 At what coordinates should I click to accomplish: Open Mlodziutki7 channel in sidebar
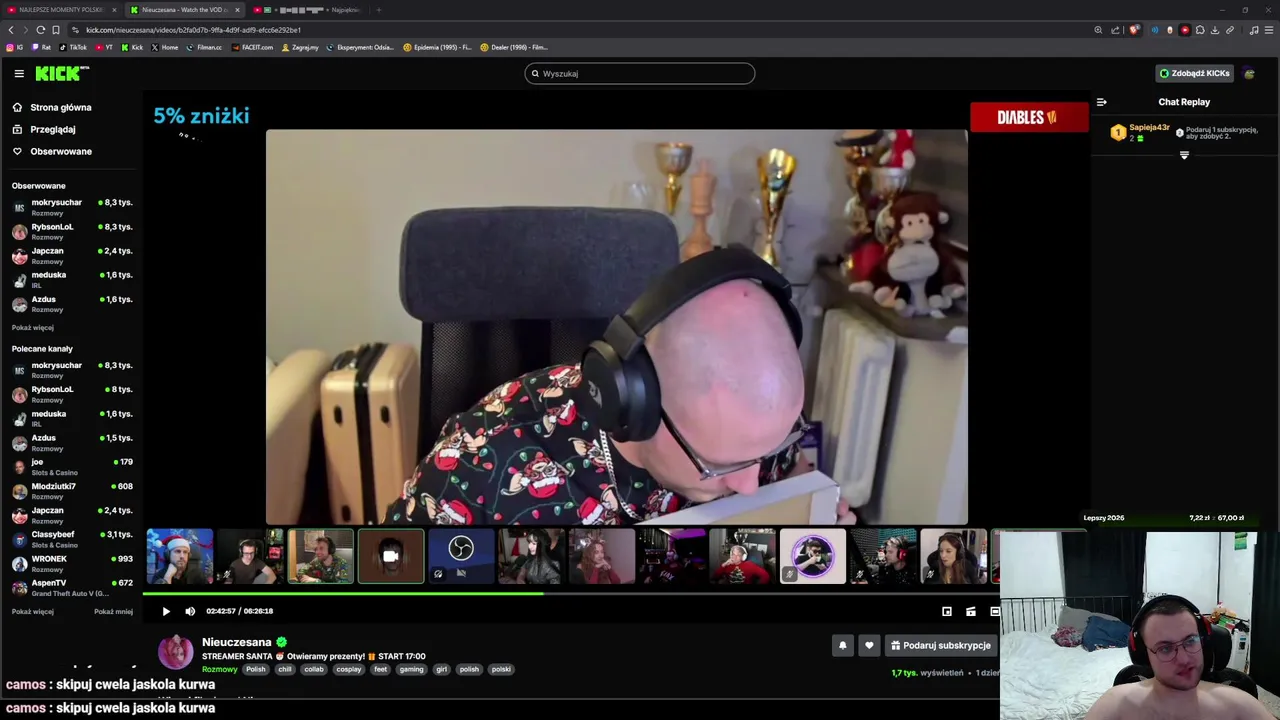click(x=71, y=490)
